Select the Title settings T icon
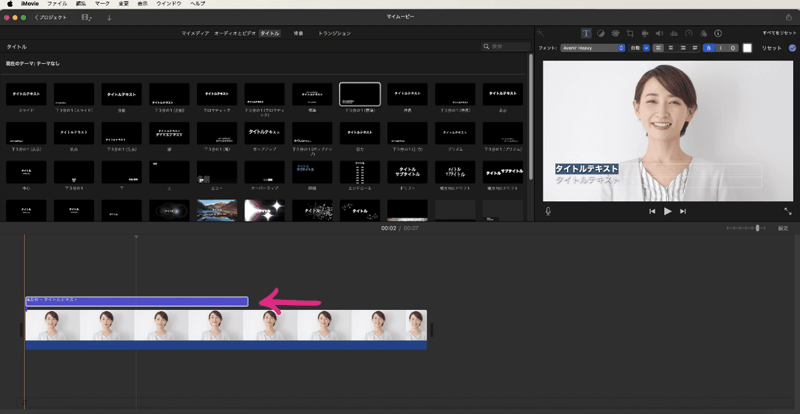 tap(586, 33)
